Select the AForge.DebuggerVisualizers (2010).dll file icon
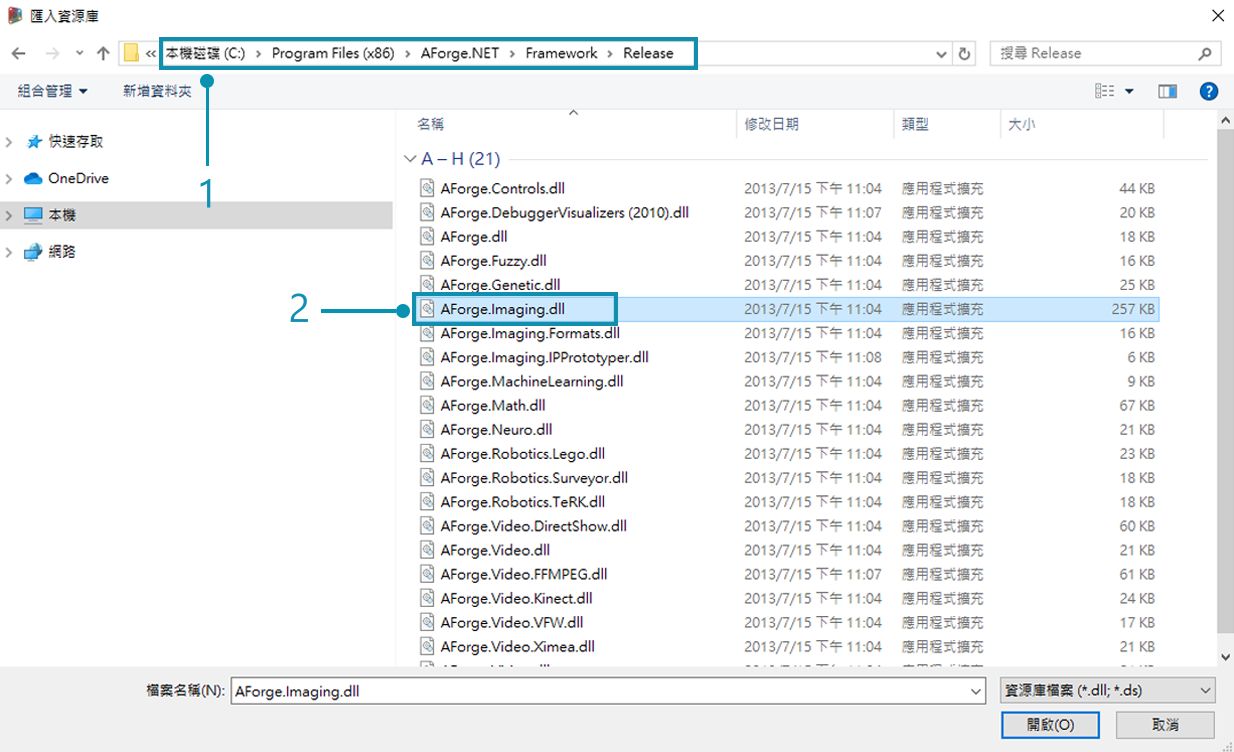This screenshot has height=752, width=1234. pos(427,212)
